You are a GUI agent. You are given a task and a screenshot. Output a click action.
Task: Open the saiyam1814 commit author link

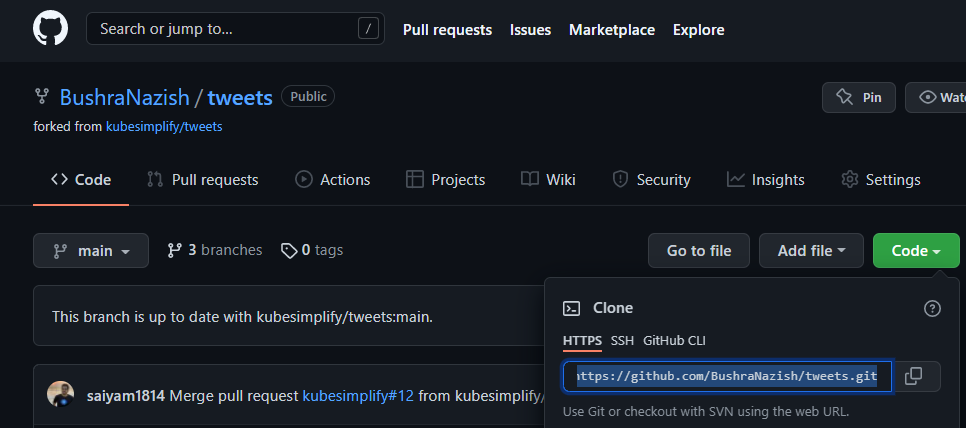tap(126, 396)
